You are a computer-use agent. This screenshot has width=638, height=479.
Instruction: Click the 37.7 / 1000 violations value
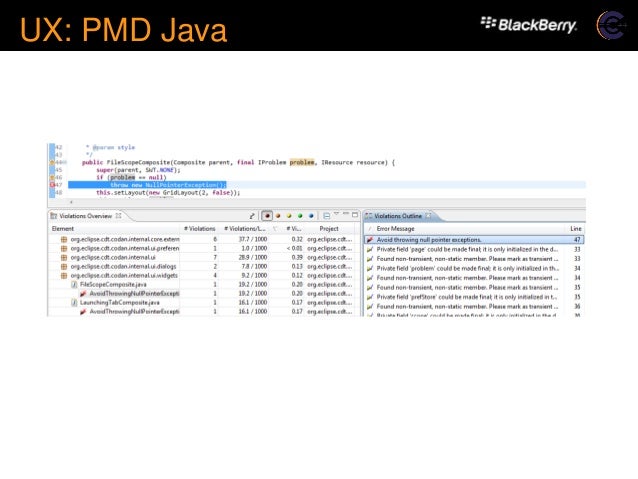tap(253, 239)
